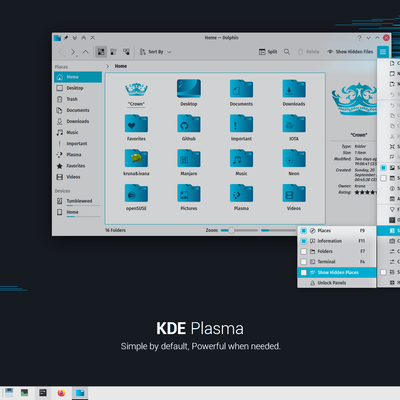This screenshot has width=400, height=400.
Task: Uncheck Places panel checkbox
Action: point(304,231)
